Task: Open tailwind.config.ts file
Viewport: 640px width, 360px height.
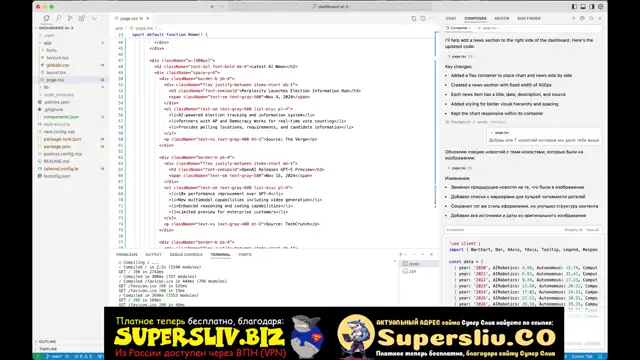Action: pyautogui.click(x=61, y=169)
